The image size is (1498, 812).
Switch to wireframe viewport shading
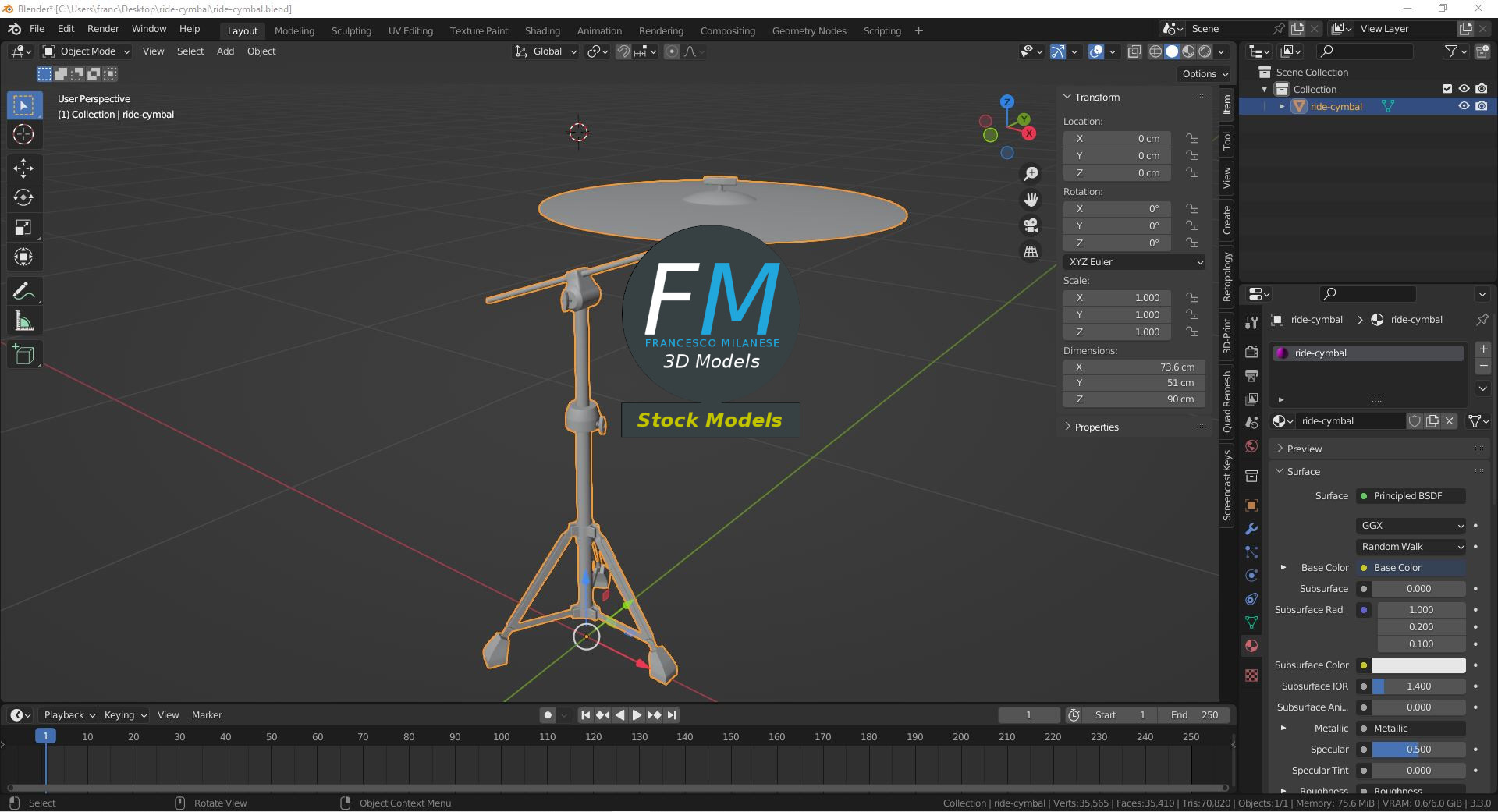1155,51
